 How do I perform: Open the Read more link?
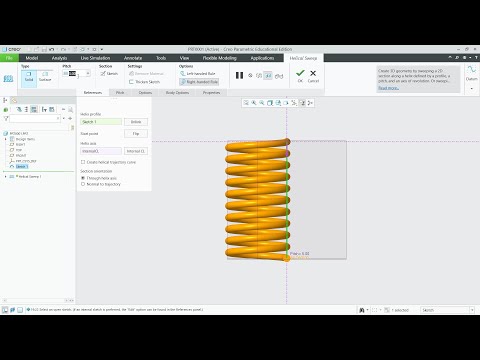[x=388, y=88]
